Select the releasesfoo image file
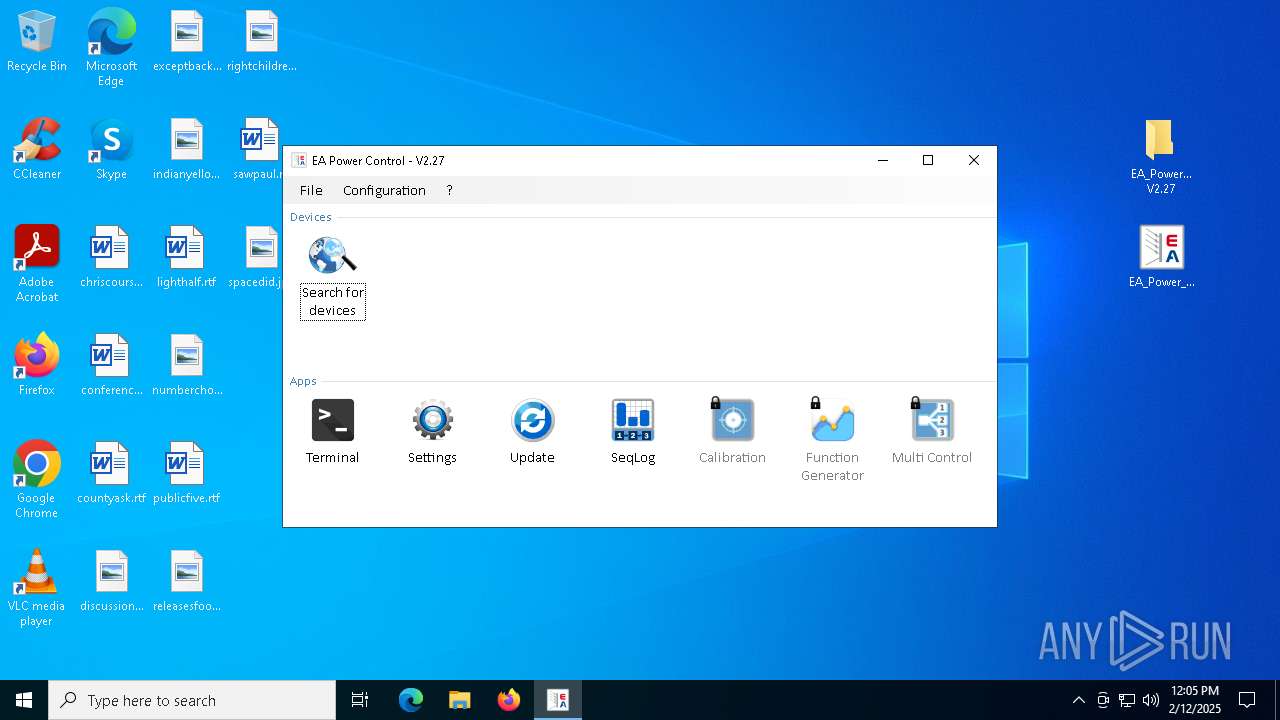 [187, 582]
